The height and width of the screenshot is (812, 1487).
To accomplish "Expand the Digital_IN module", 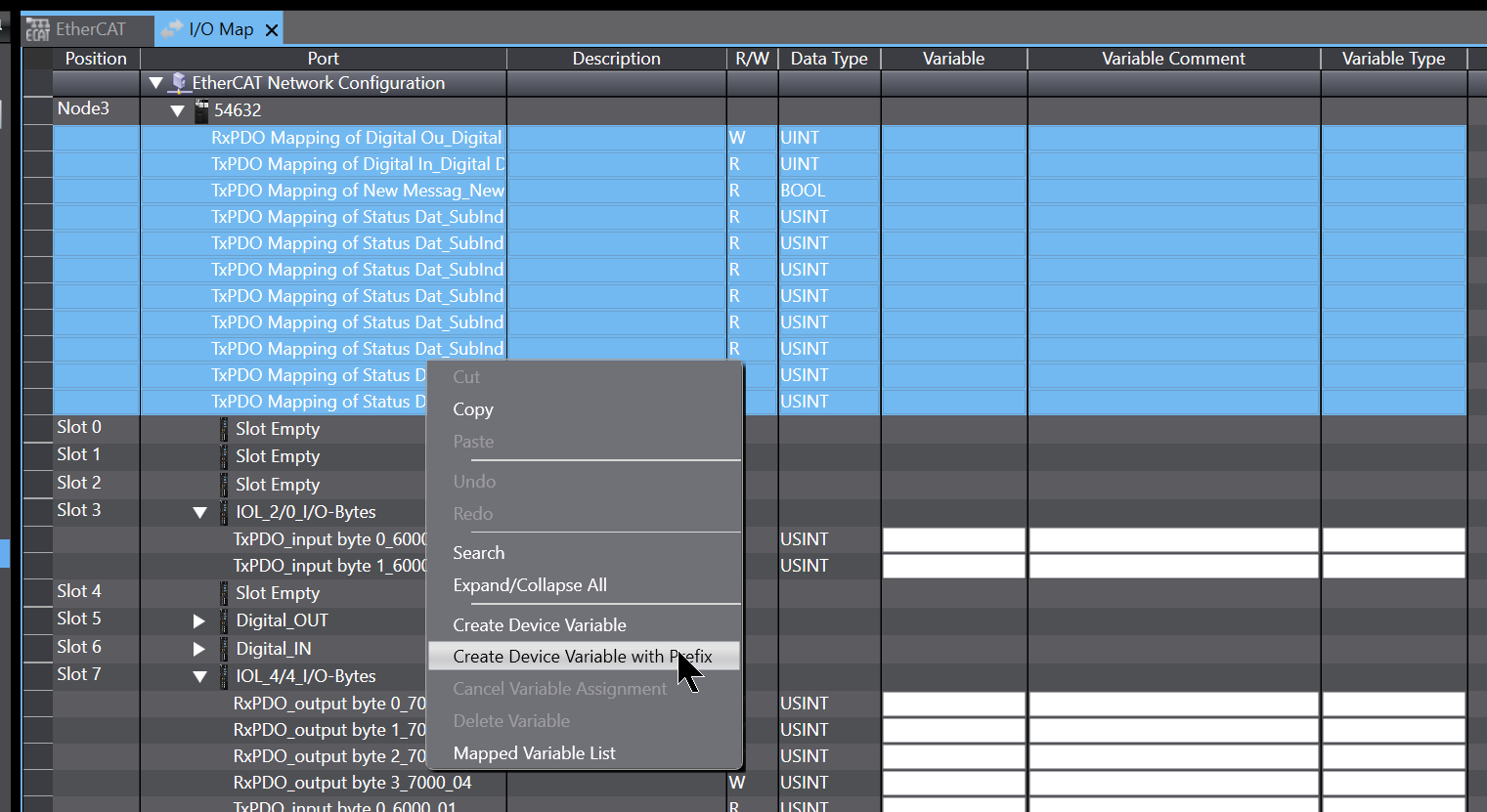I will coord(199,649).
